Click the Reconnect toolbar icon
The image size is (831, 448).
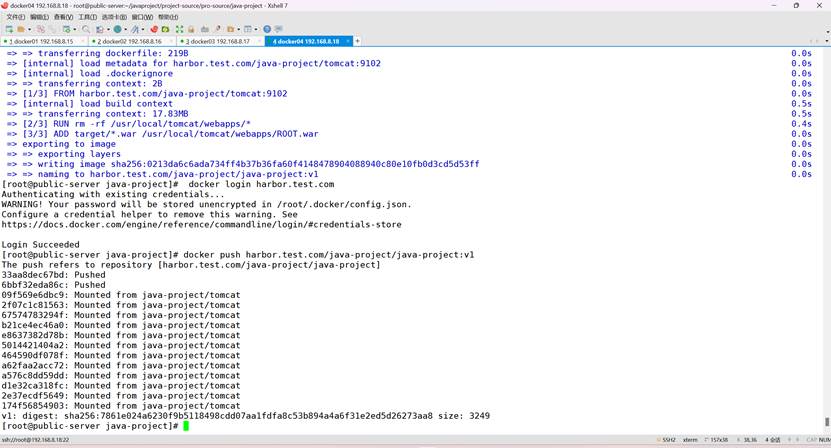(x=52, y=29)
